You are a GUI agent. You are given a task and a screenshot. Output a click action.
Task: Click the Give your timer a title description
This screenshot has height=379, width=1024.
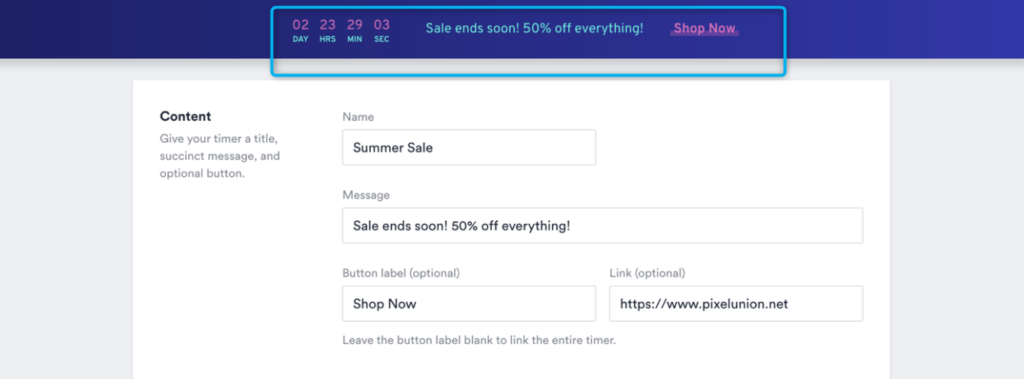(x=220, y=157)
